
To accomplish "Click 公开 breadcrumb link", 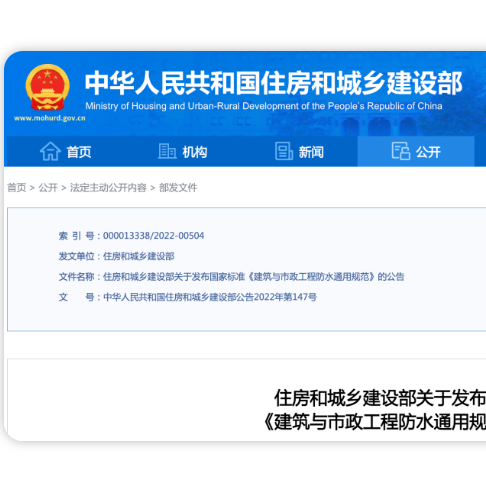I will point(48,188).
